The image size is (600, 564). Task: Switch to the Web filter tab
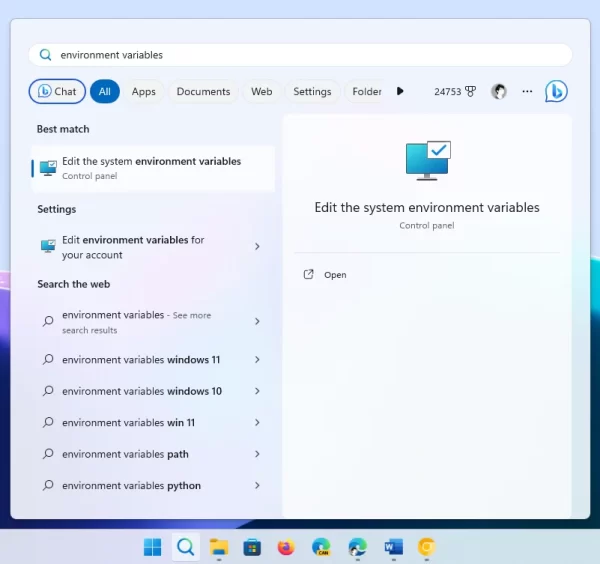coord(262,91)
